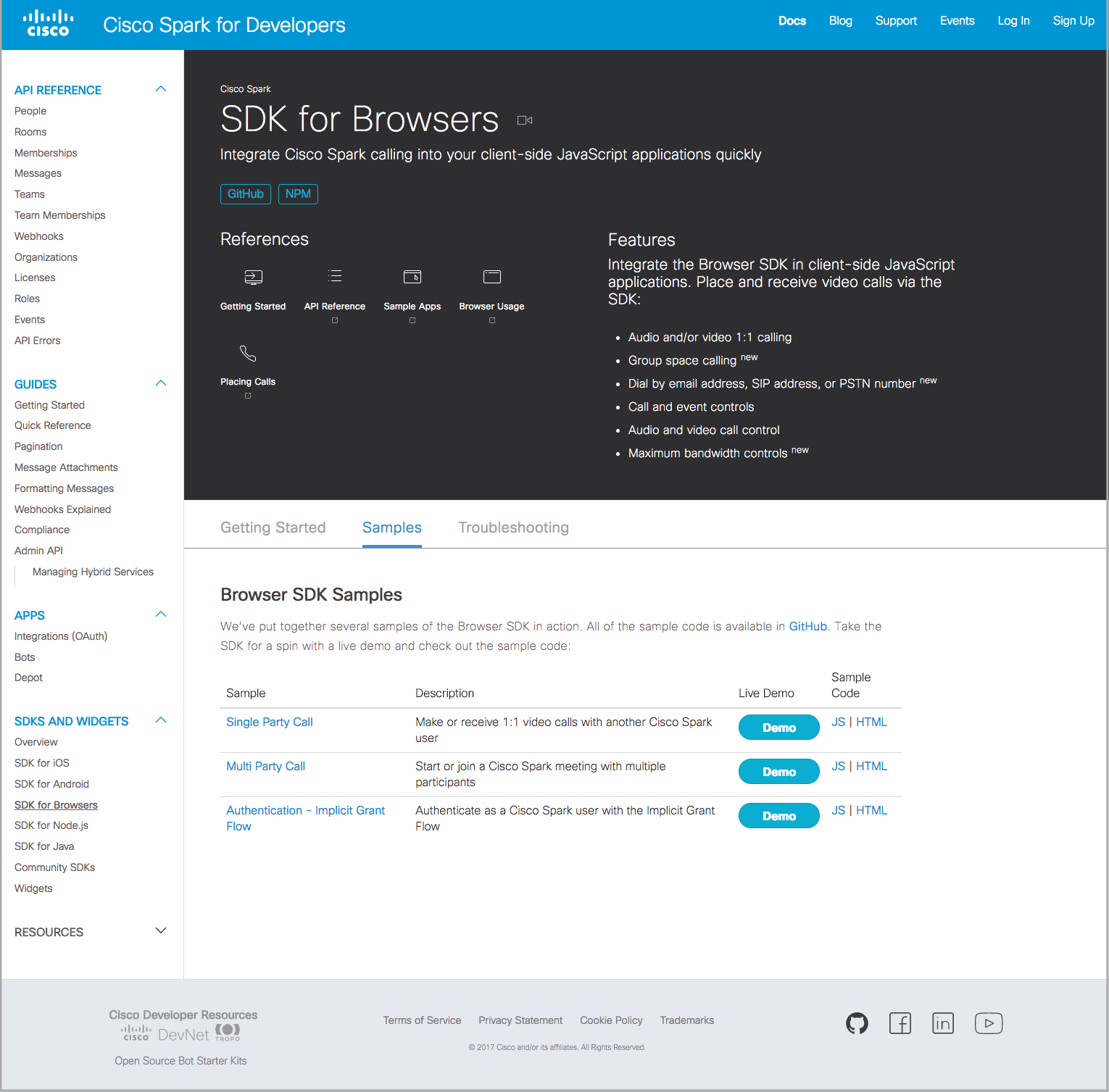Click the Cisco logo in header
This screenshot has width=1109, height=1092.
48,24
